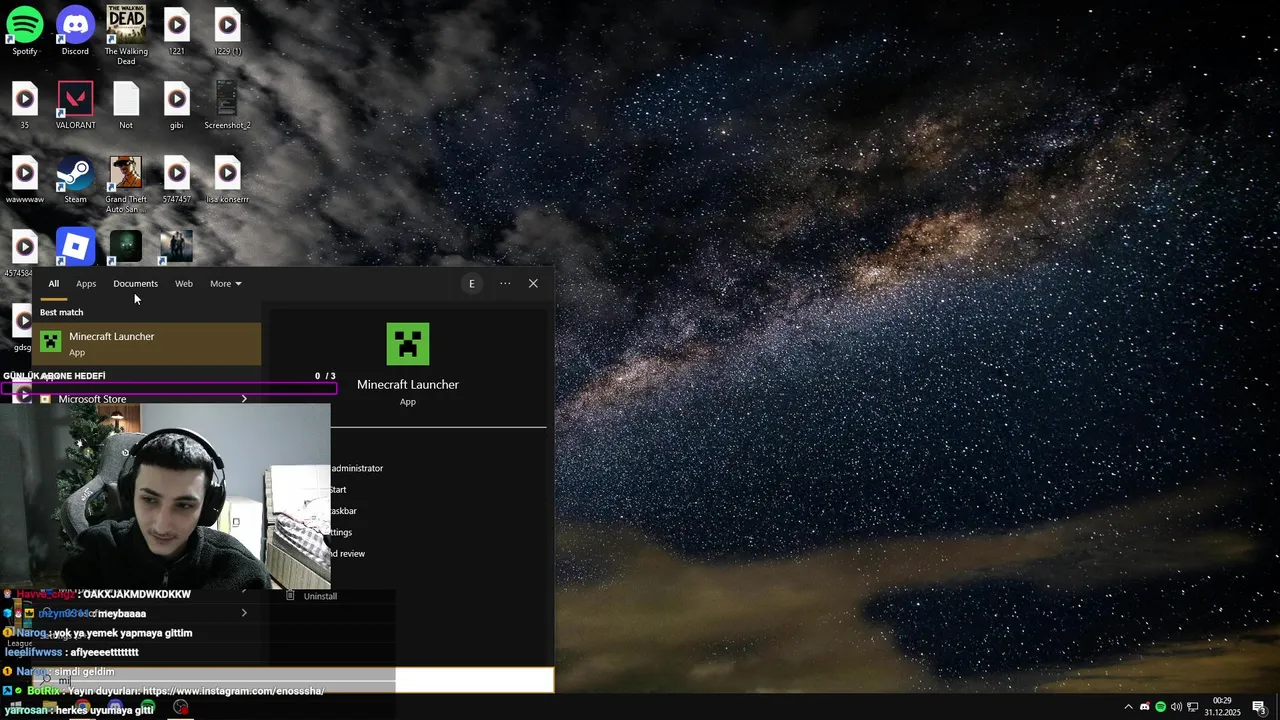Viewport: 1280px width, 720px height.
Task: Close the Windows search panel
Action: pos(533,284)
